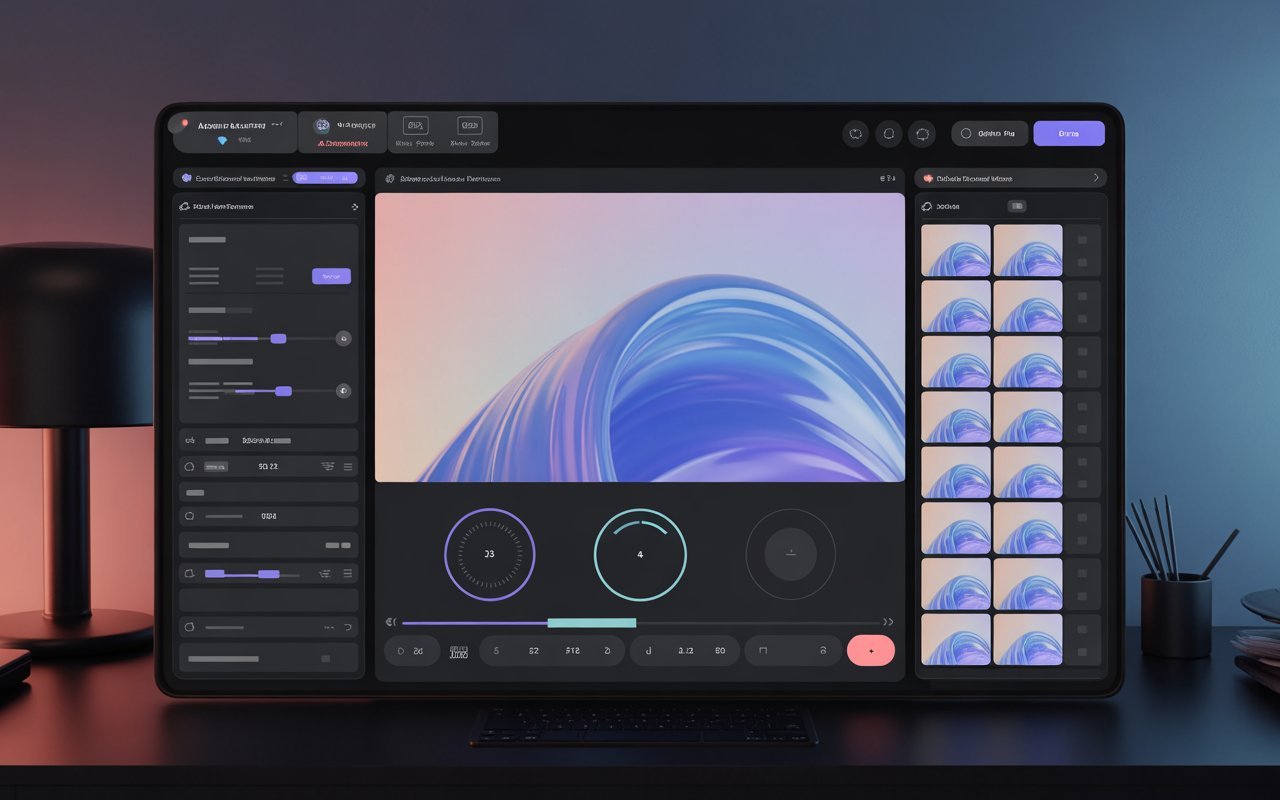Select the first wave thumbnail in the right grid
The image size is (1280, 800).
pyautogui.click(x=955, y=250)
